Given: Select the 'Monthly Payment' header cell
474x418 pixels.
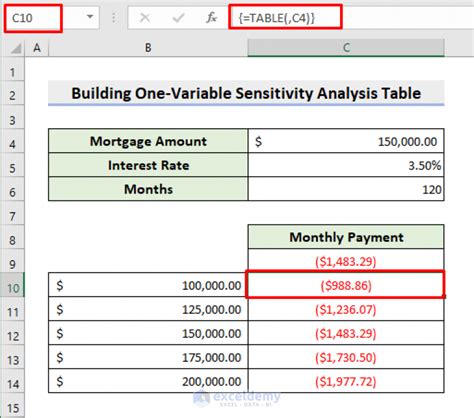Looking at the screenshot, I should (346, 237).
